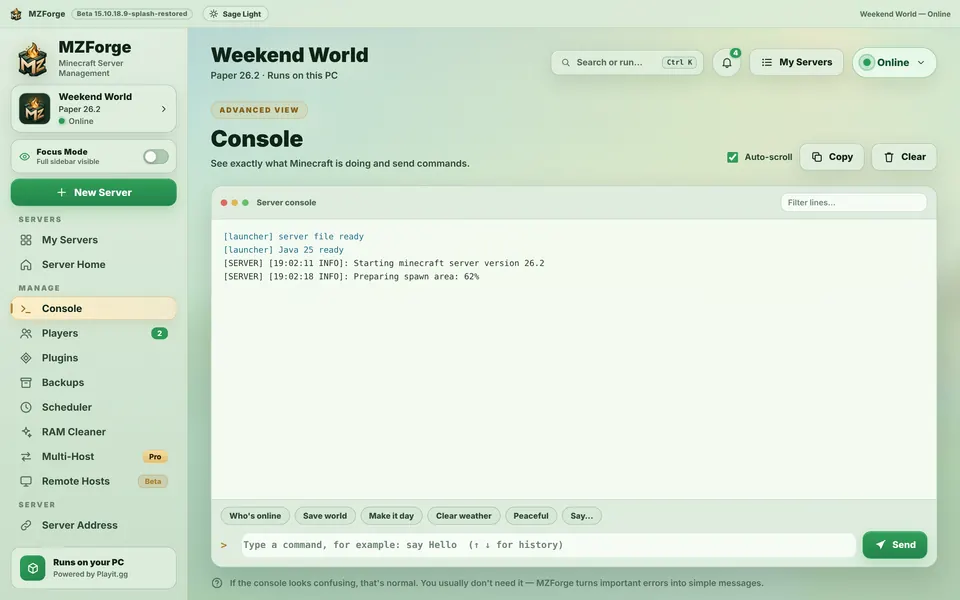Expand Weekend World server card chevron
The image size is (960, 600).
click(163, 109)
